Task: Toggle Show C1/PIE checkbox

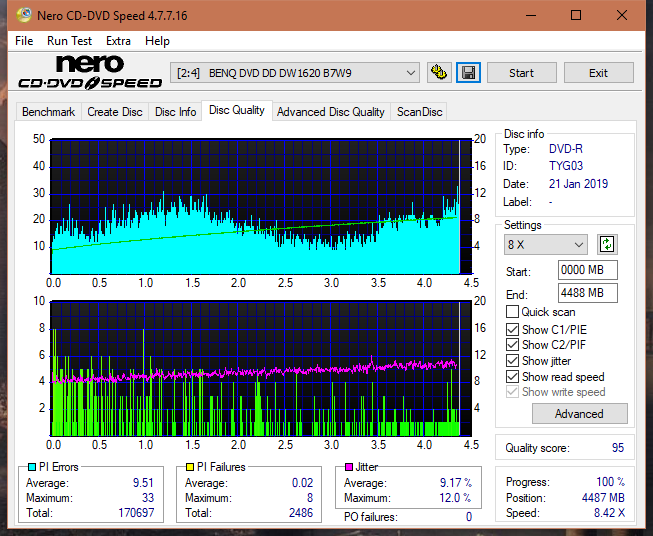Action: 512,329
